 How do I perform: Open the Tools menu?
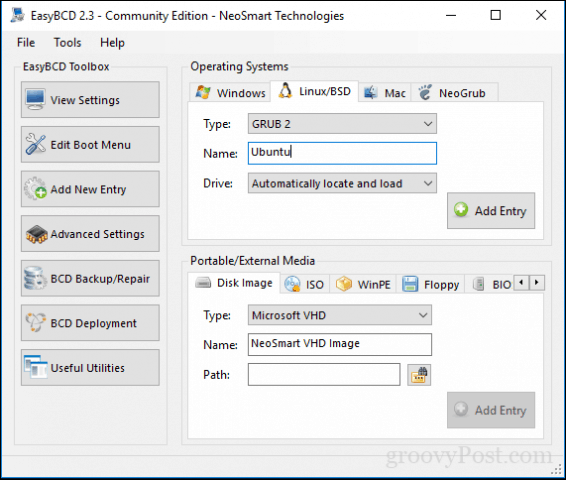[68, 43]
